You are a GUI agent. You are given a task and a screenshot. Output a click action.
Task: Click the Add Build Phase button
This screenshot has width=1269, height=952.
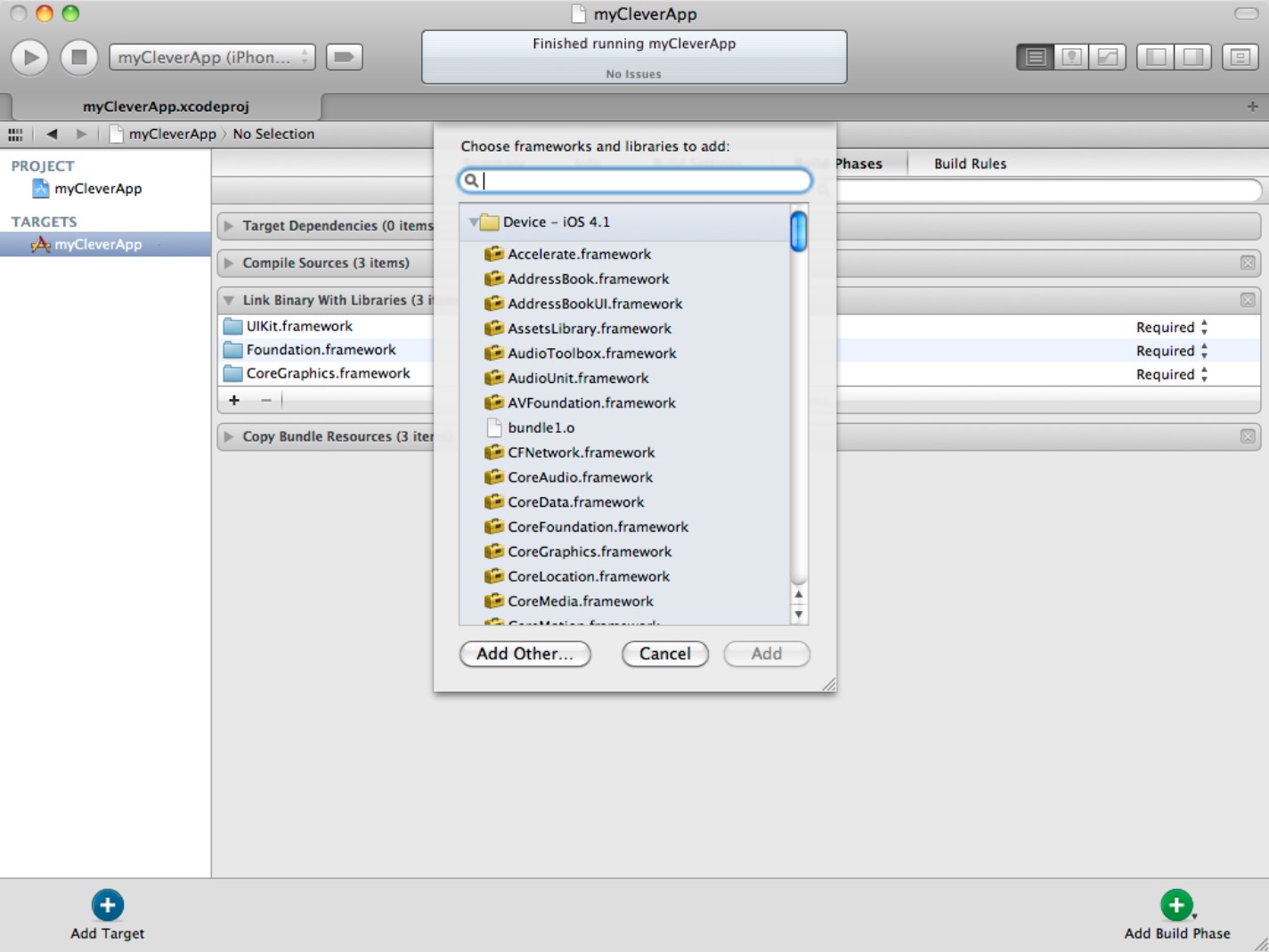(x=1176, y=915)
